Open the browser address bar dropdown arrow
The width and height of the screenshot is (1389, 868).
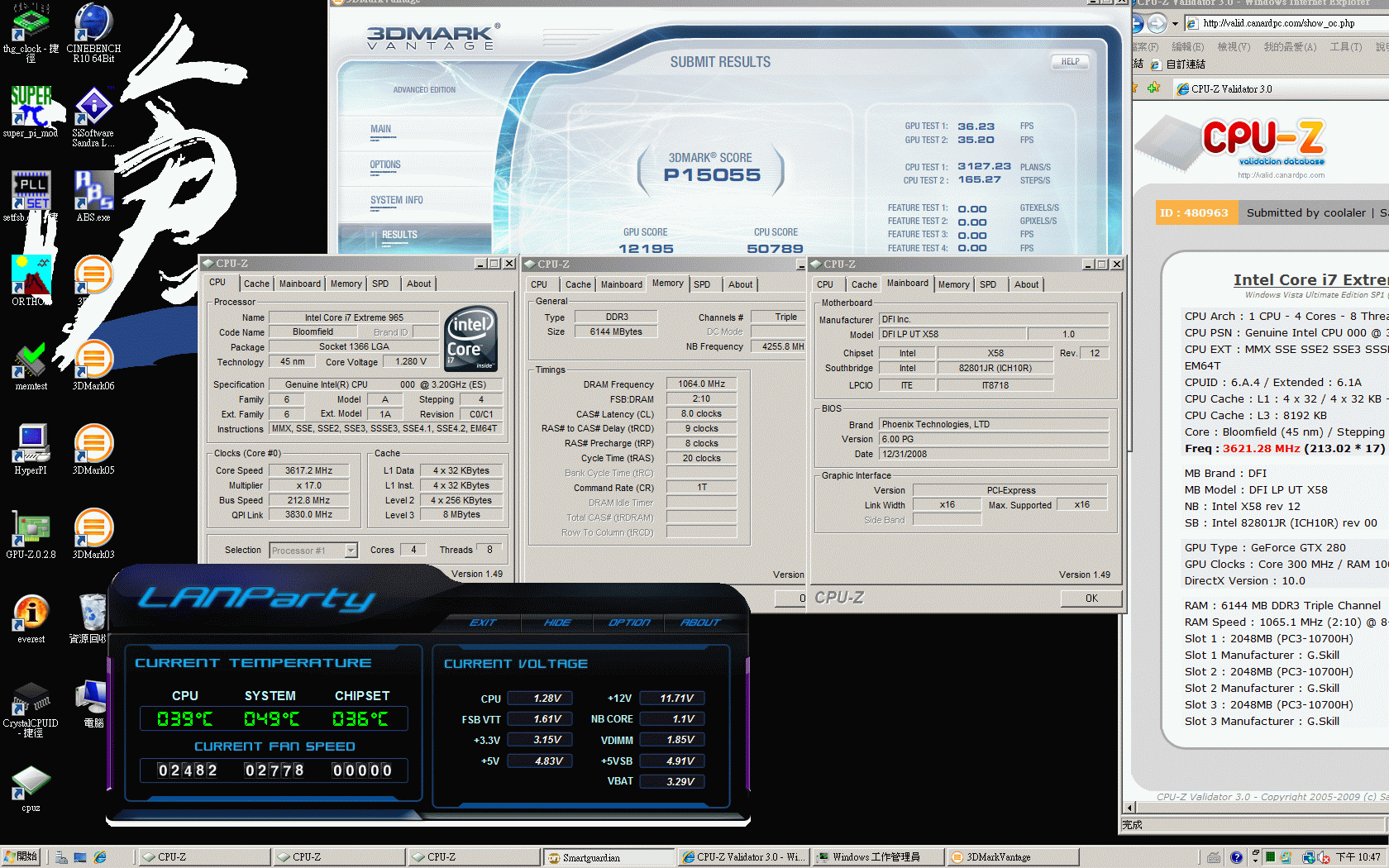pos(1175,24)
